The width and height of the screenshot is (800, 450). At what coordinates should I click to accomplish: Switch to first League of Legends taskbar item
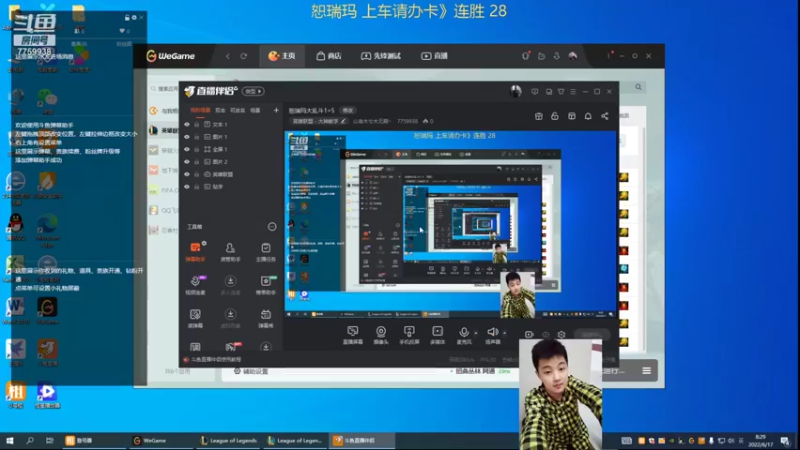[x=228, y=440]
